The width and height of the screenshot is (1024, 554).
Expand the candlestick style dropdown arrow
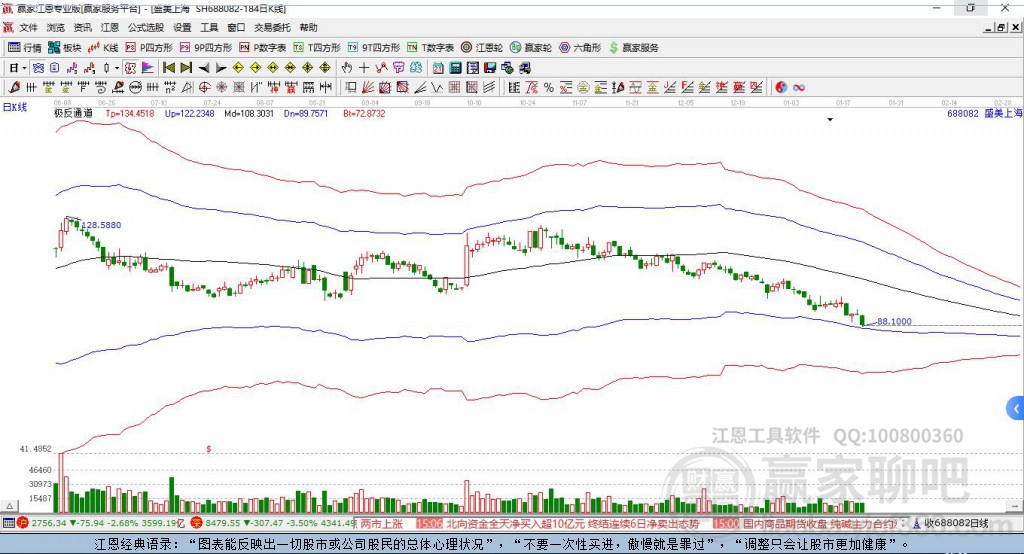point(117,68)
